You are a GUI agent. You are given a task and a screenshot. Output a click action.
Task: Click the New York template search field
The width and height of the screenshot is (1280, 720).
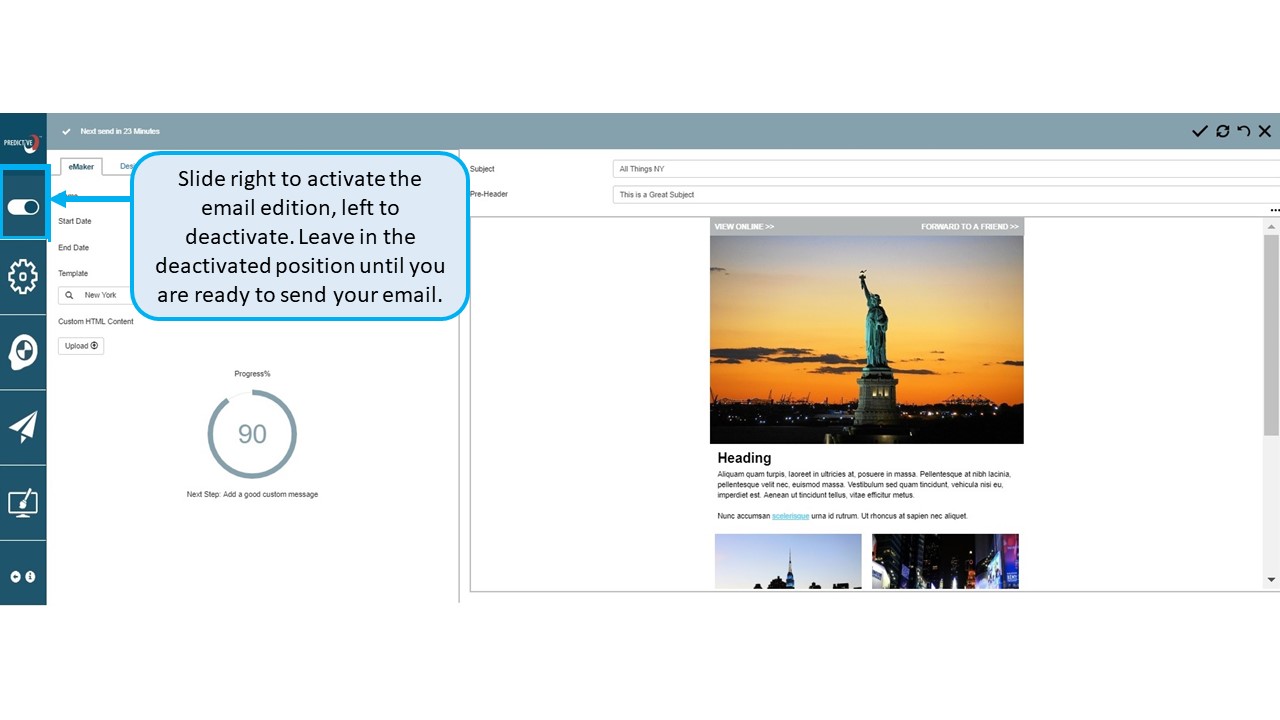(x=95, y=295)
